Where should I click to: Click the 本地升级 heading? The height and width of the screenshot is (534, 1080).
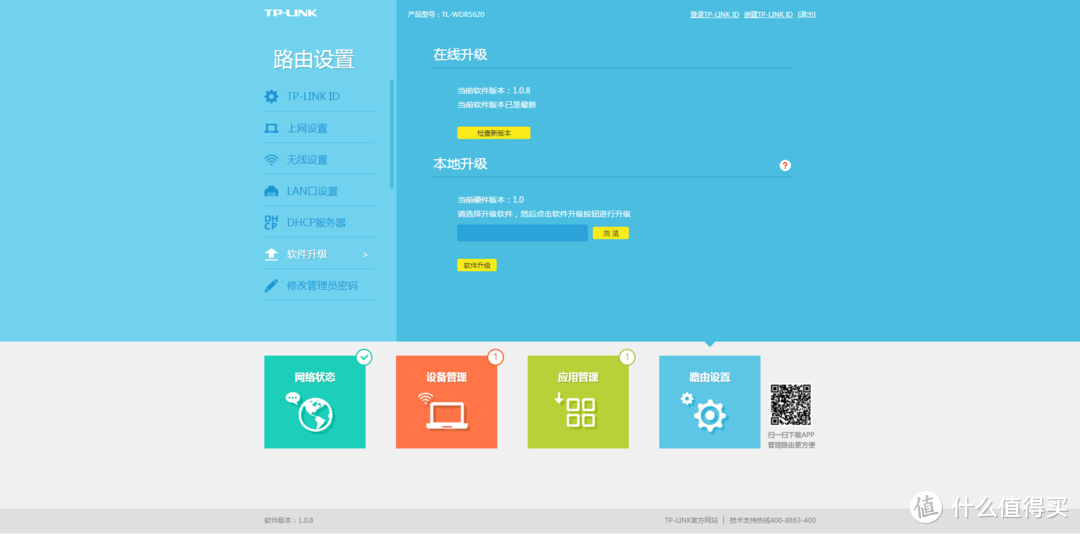click(x=460, y=164)
